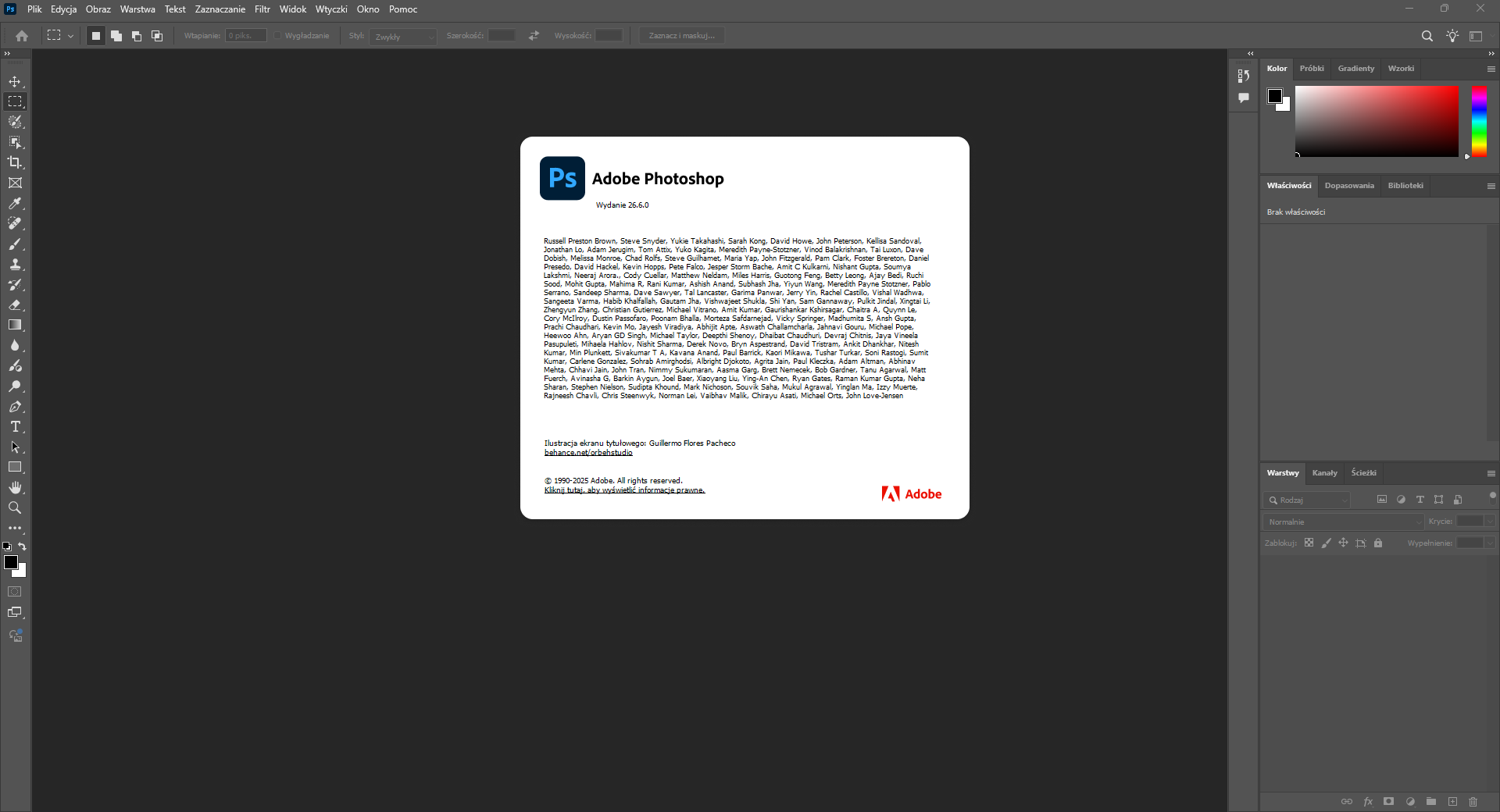The width and height of the screenshot is (1500, 812).
Task: Open the Warstwy panel options menu
Action: 1491,473
